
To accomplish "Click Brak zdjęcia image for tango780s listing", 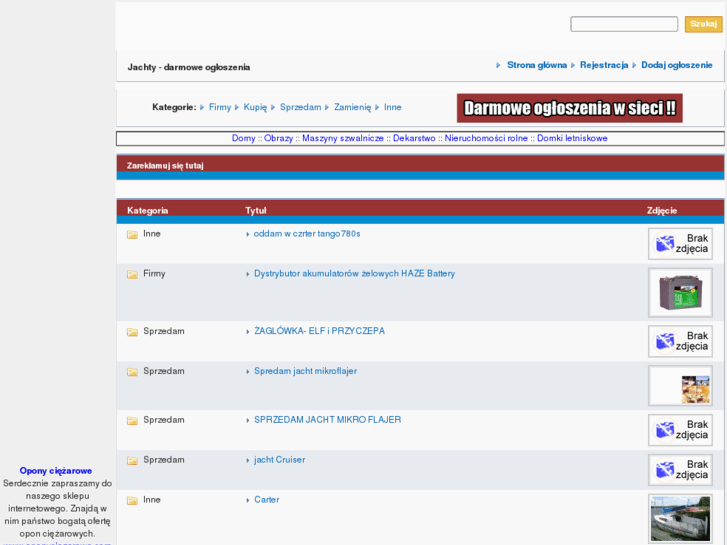I will pyautogui.click(x=680, y=244).
